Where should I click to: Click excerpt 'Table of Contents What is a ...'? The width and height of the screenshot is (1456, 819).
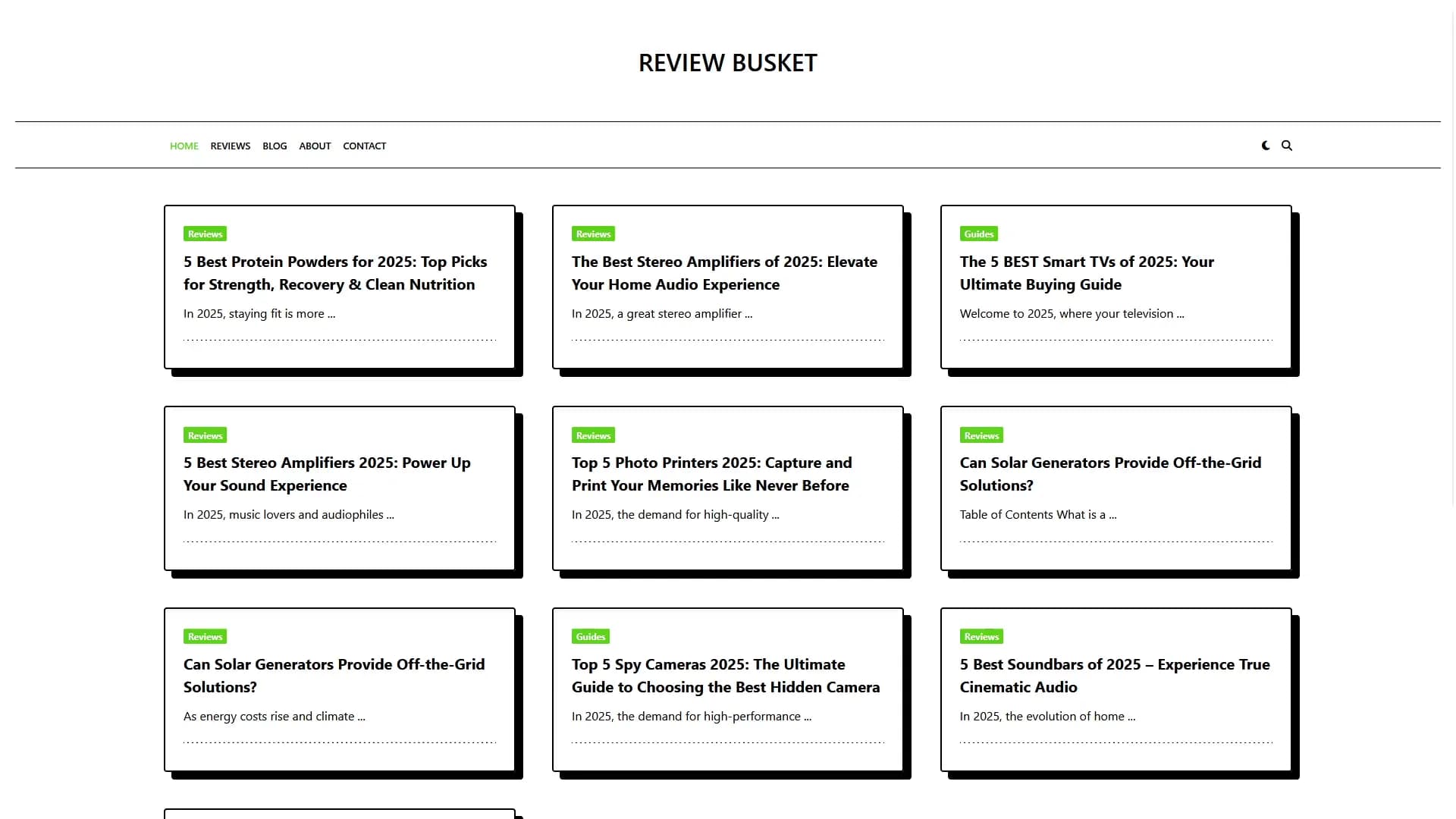pyautogui.click(x=1038, y=515)
